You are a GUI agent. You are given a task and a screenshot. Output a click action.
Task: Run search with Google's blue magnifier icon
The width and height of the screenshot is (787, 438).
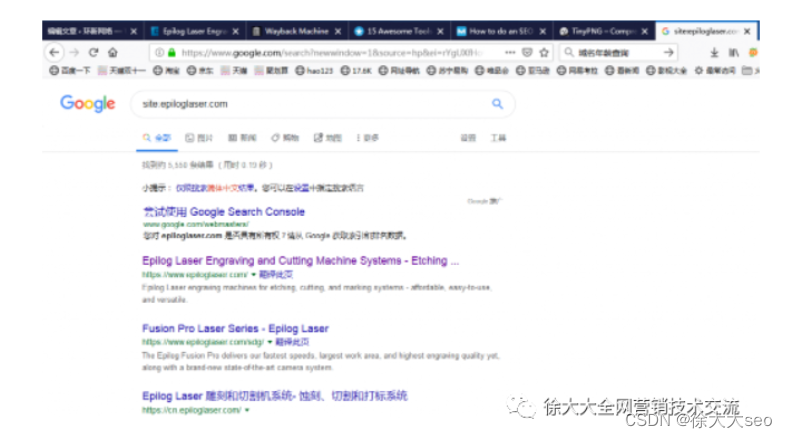497,104
